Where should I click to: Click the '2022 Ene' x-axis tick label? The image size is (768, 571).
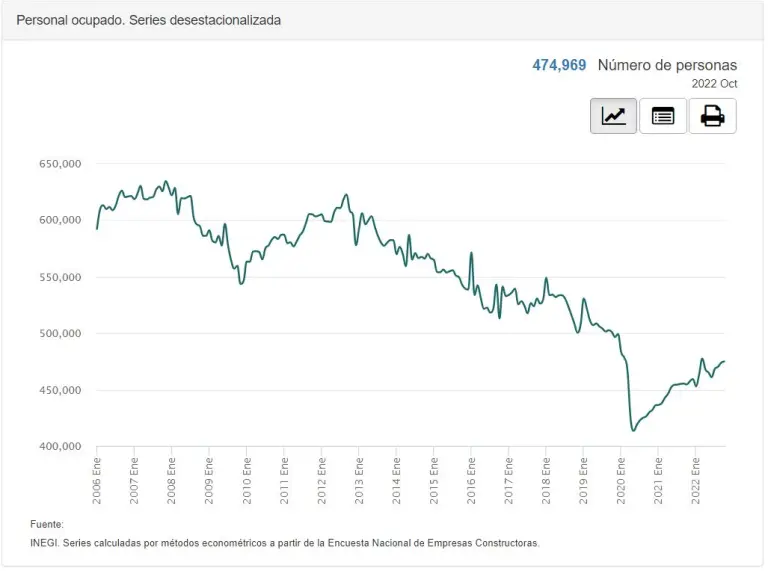coord(696,477)
